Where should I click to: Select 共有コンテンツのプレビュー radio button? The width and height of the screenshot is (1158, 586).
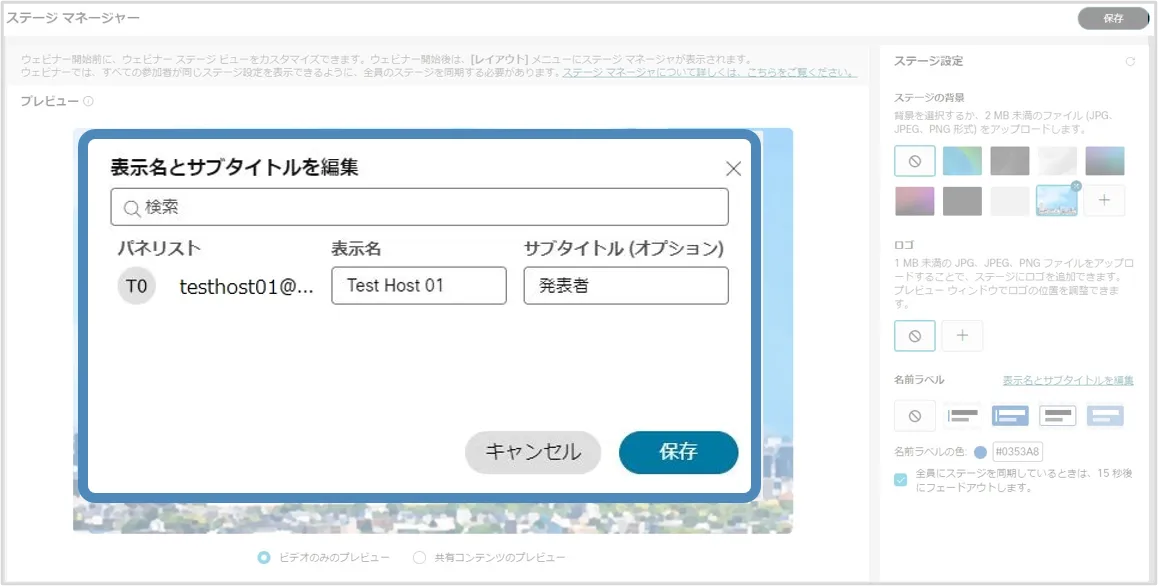[420, 557]
